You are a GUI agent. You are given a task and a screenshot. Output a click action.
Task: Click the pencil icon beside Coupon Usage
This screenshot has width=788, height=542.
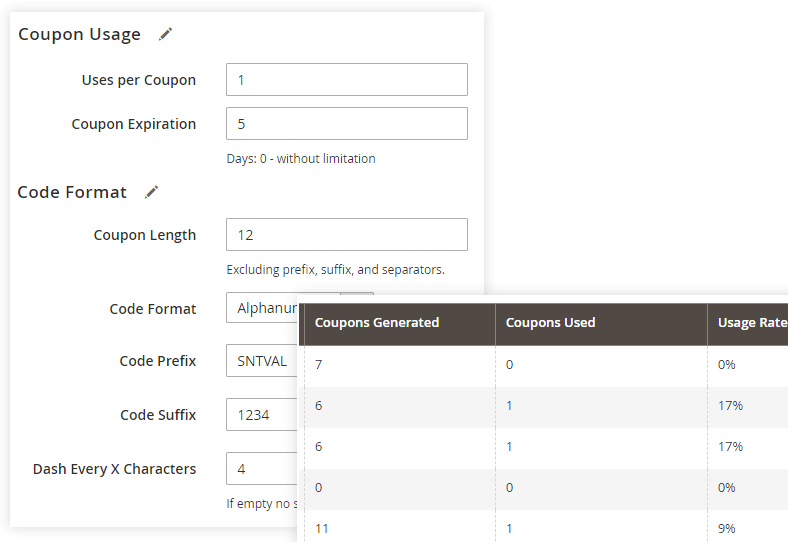pyautogui.click(x=166, y=34)
